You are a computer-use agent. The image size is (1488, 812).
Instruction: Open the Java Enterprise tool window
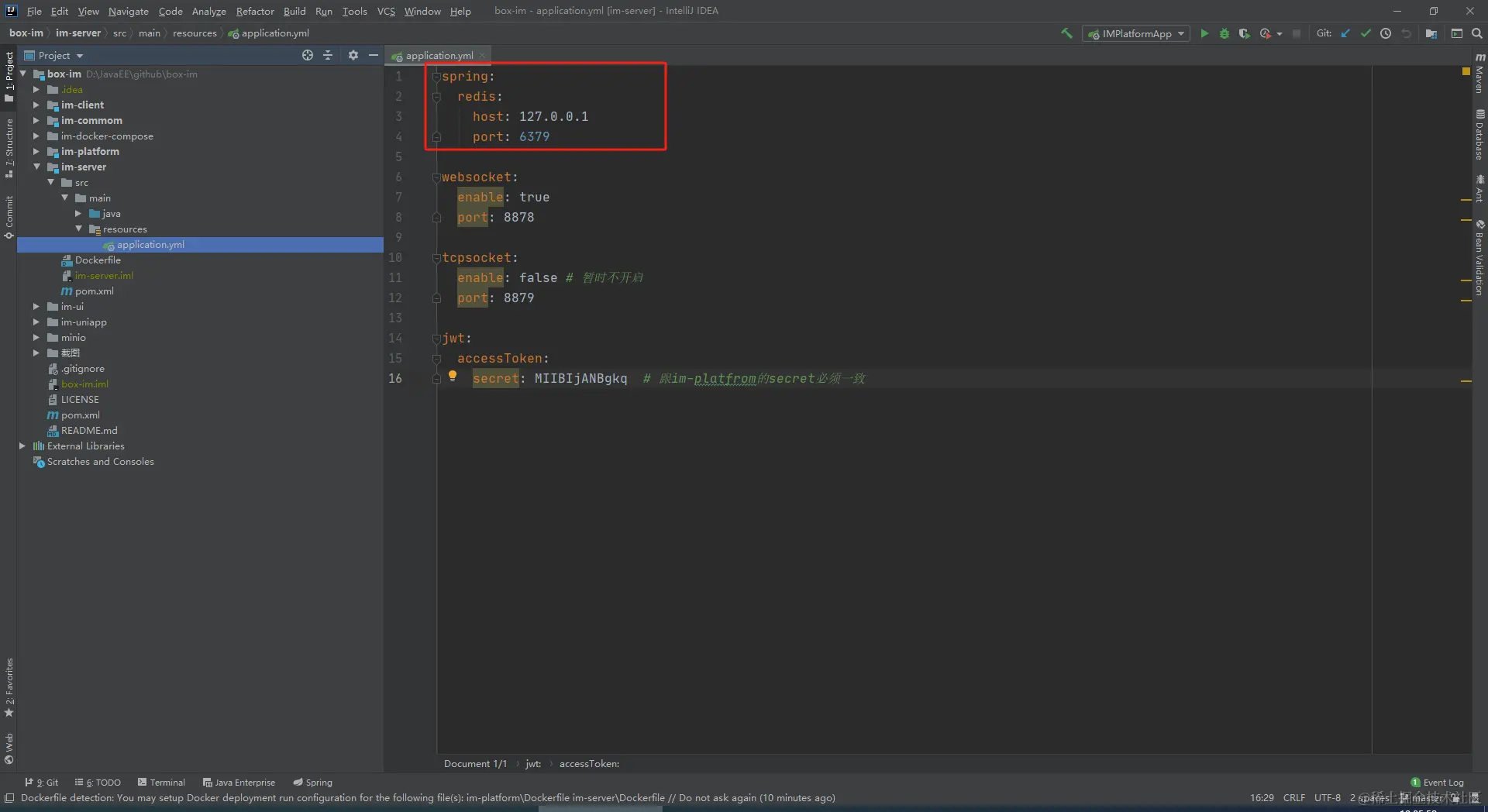(239, 782)
